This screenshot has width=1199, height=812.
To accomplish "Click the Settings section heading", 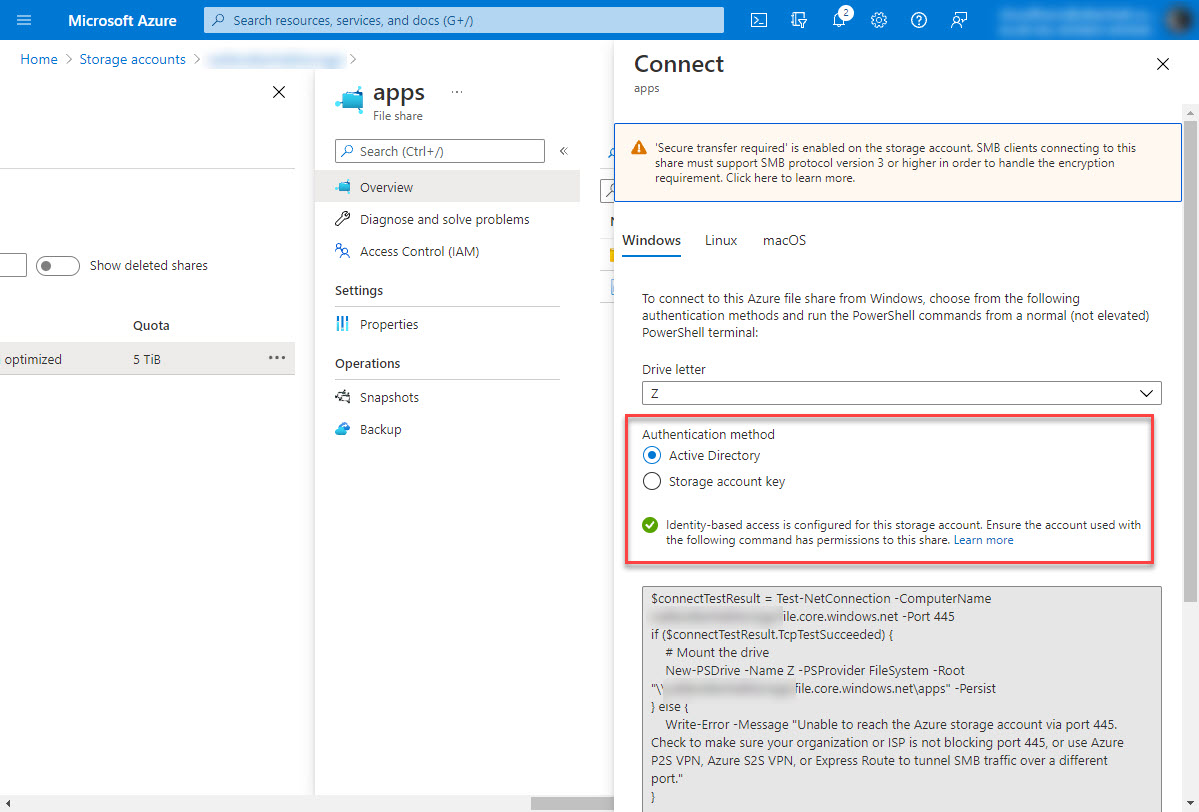I will pyautogui.click(x=359, y=291).
